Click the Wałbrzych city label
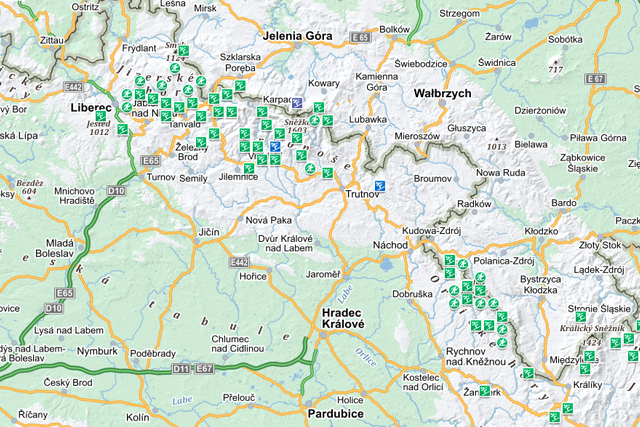Viewport: 640px width, 427px height. 441,93
